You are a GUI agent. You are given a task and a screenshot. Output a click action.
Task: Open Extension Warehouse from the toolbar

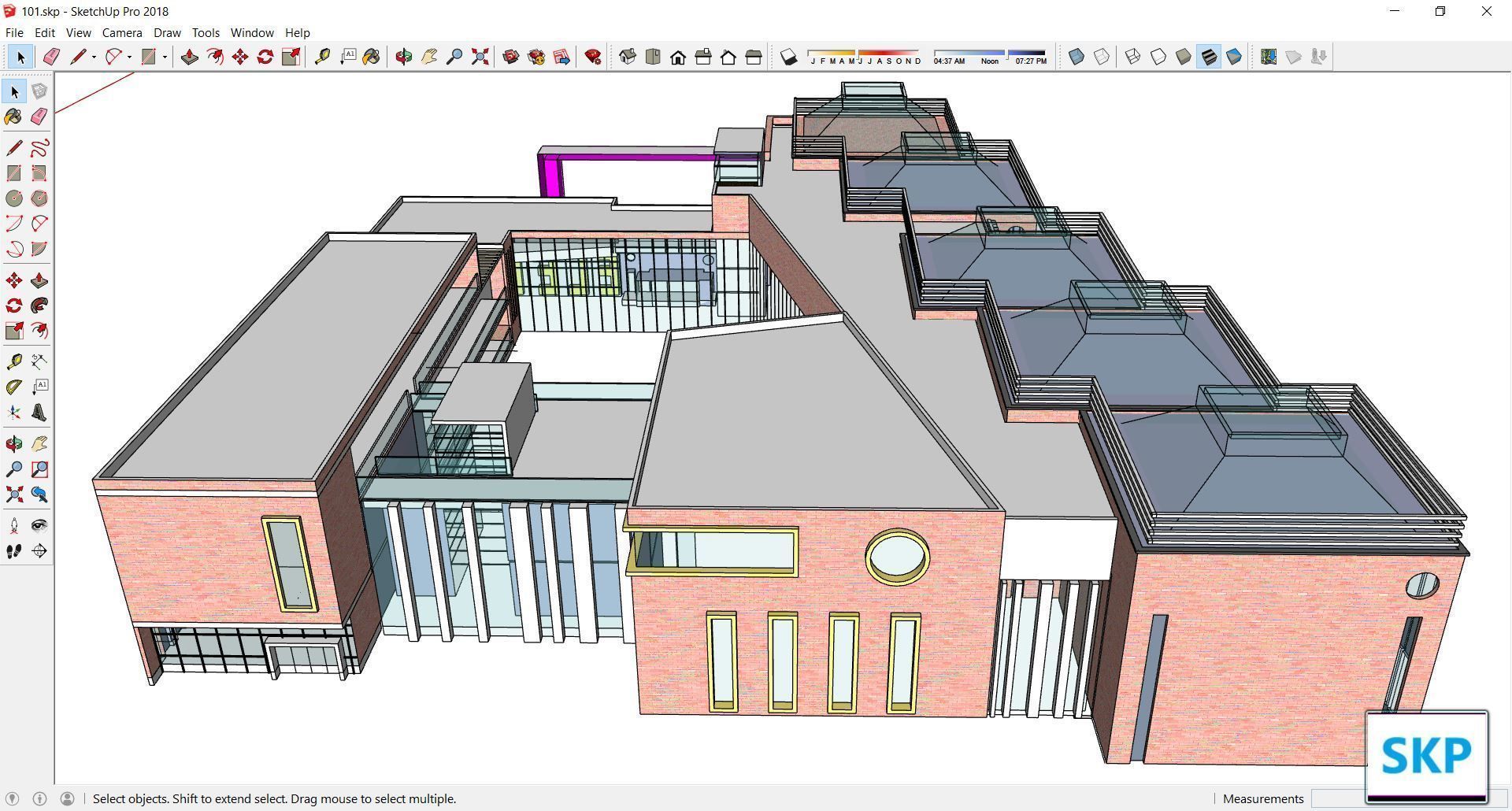coord(536,57)
